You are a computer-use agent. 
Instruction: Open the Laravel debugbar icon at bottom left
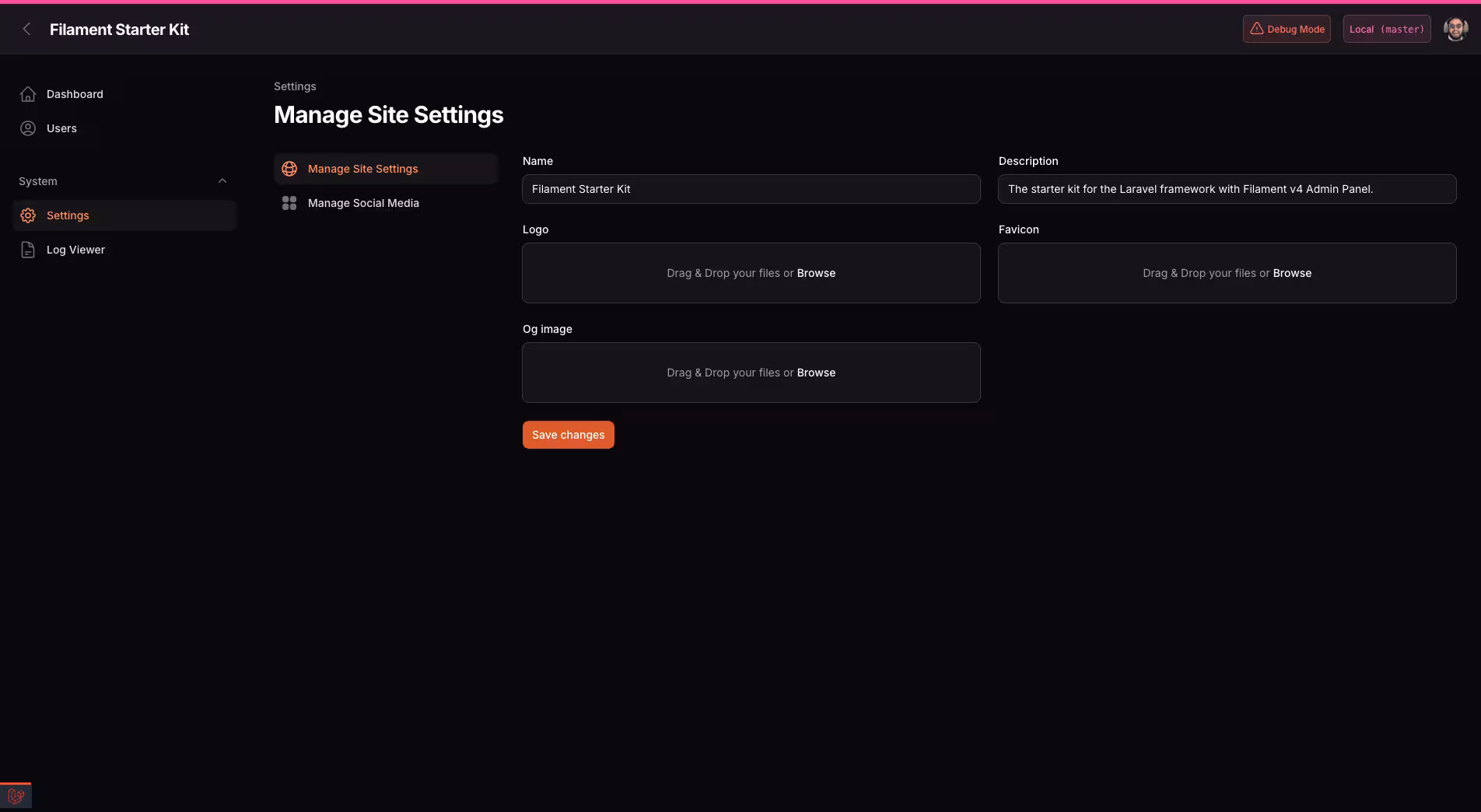[x=16, y=796]
